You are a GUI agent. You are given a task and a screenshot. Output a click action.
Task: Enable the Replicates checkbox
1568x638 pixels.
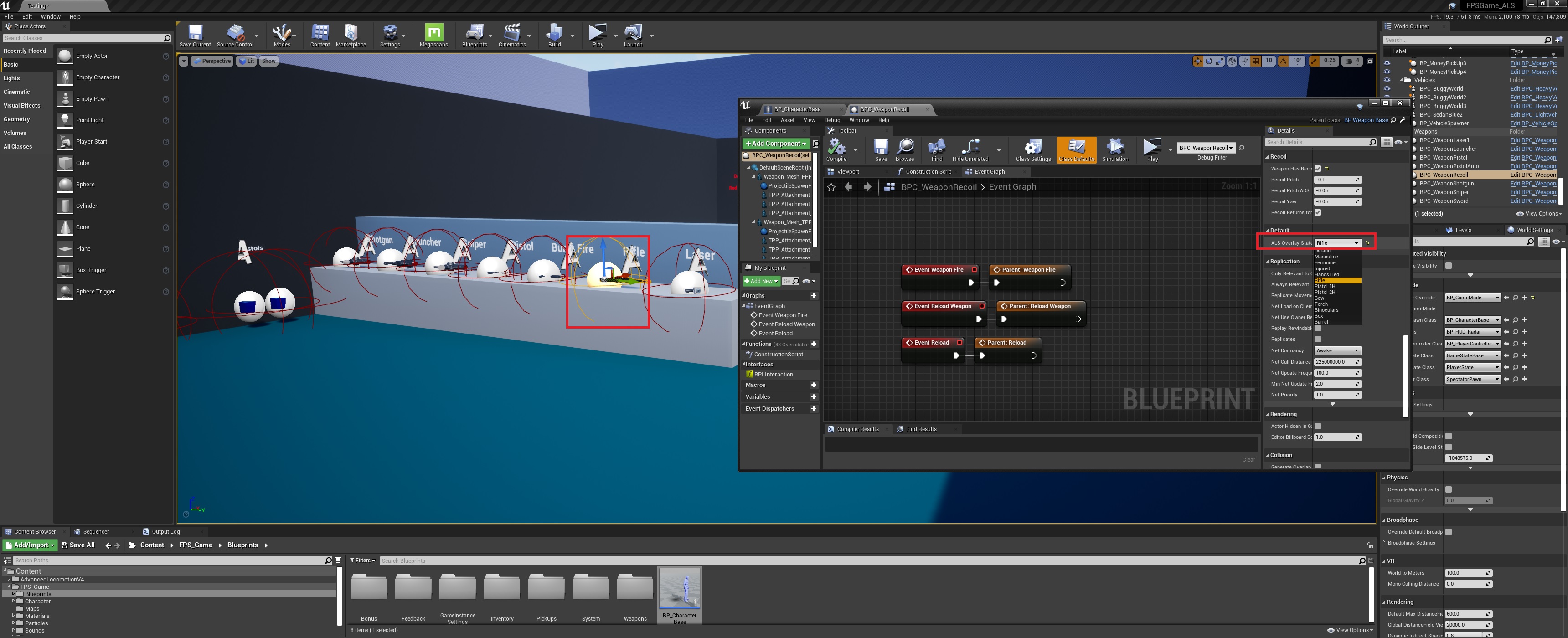(x=1318, y=339)
